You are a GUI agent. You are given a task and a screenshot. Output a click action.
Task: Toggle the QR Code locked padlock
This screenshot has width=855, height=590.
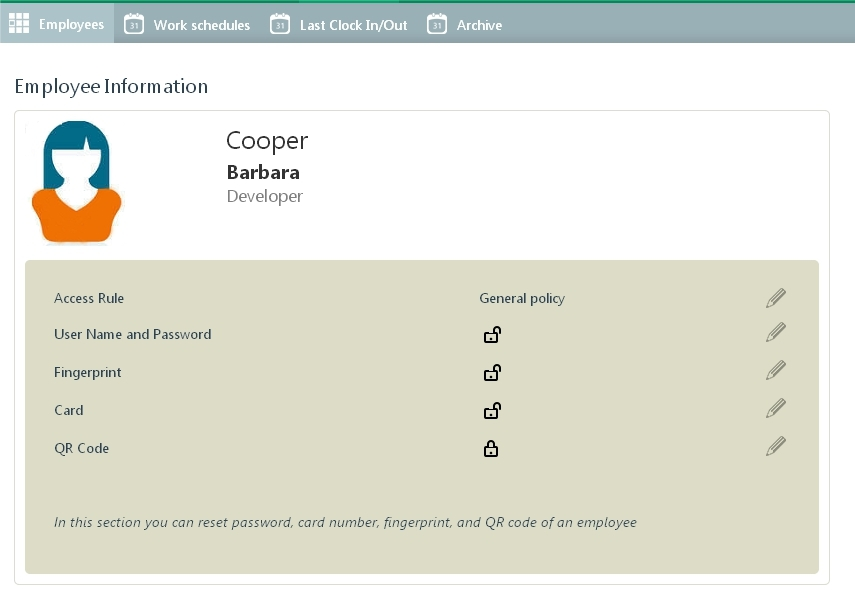pos(491,449)
